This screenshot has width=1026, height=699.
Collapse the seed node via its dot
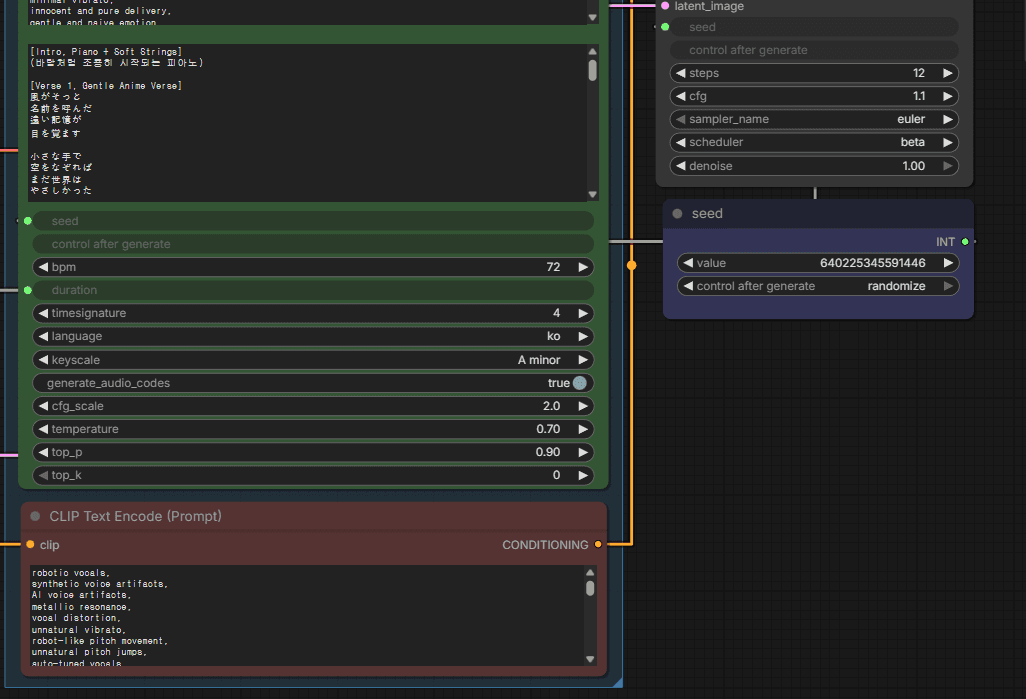[678, 214]
